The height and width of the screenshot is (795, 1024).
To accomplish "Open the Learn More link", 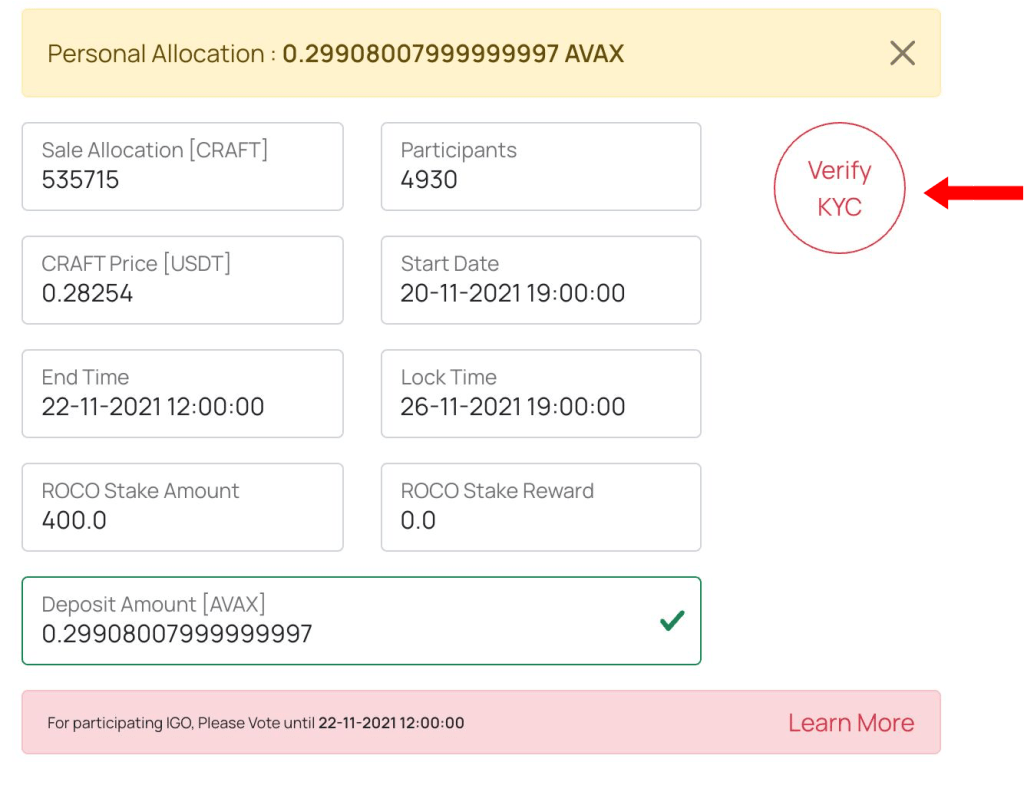I will (x=850, y=723).
